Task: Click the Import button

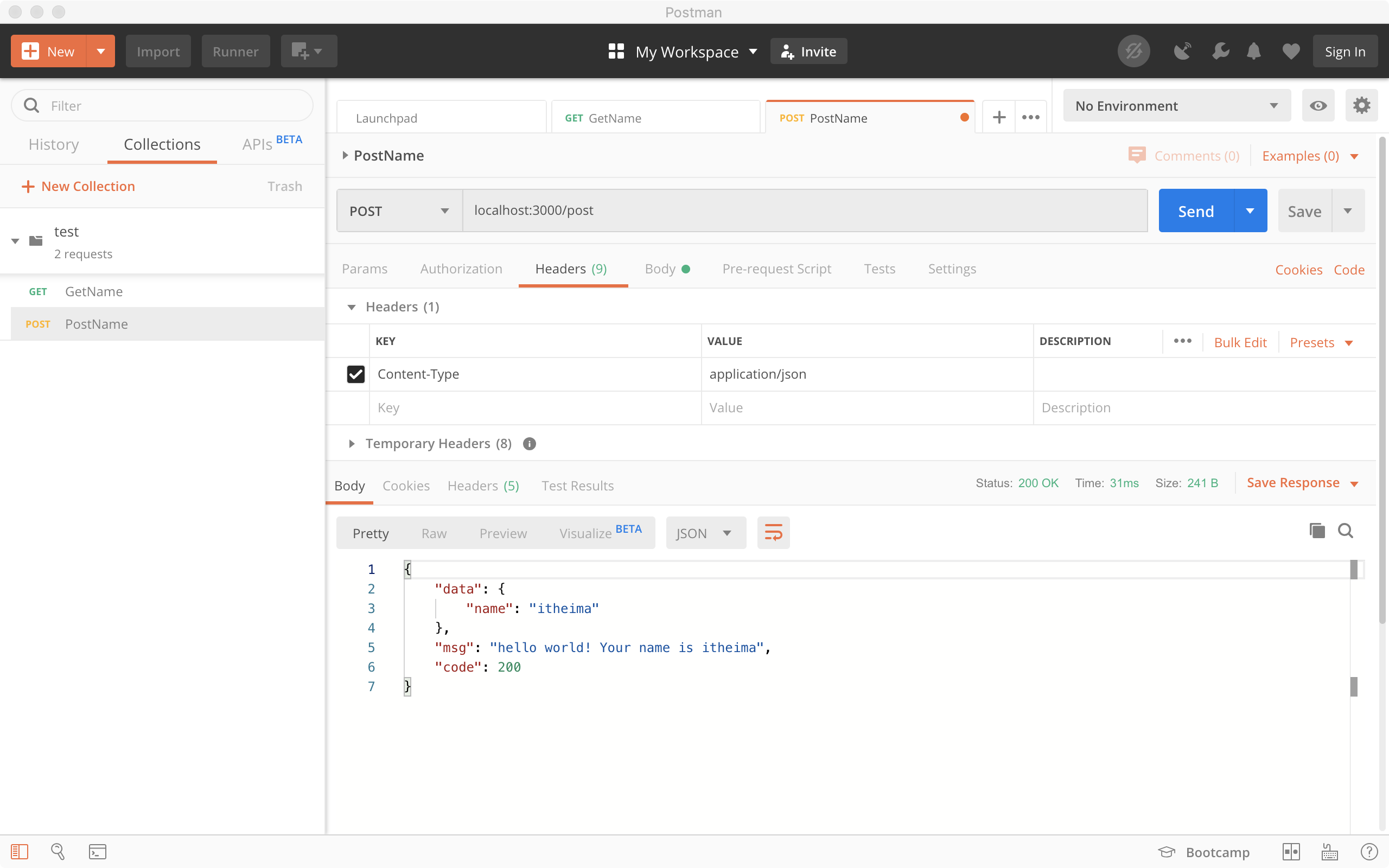Action: (158, 51)
